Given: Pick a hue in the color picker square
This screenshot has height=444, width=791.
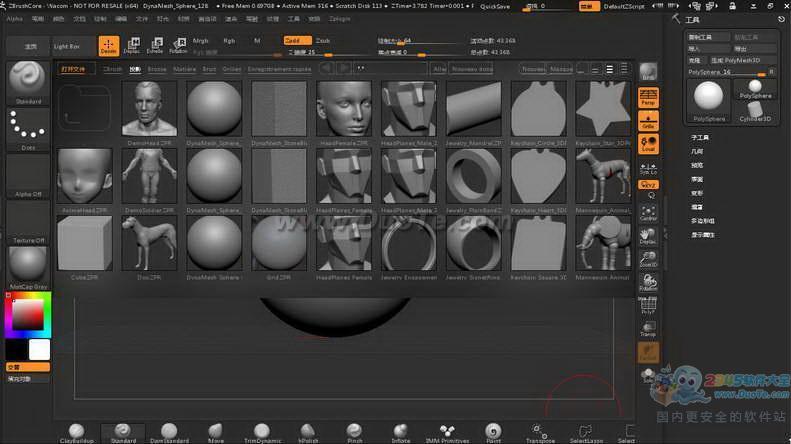Looking at the screenshot, I should click(x=28, y=315).
